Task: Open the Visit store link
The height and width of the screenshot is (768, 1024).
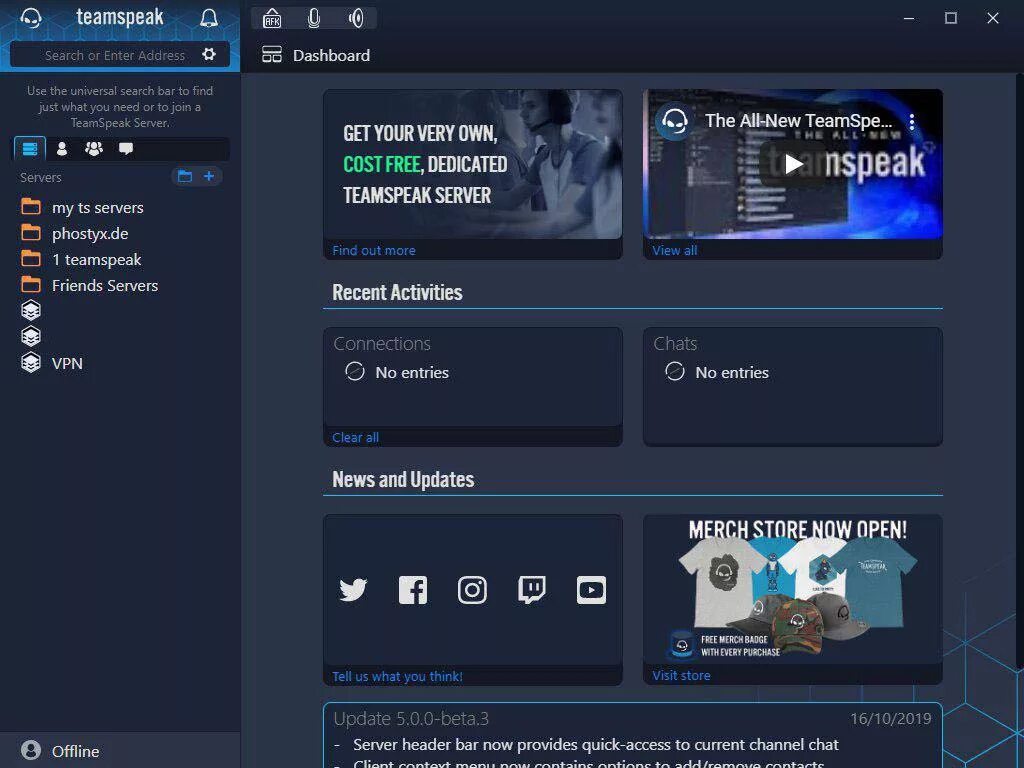Action: coord(681,675)
